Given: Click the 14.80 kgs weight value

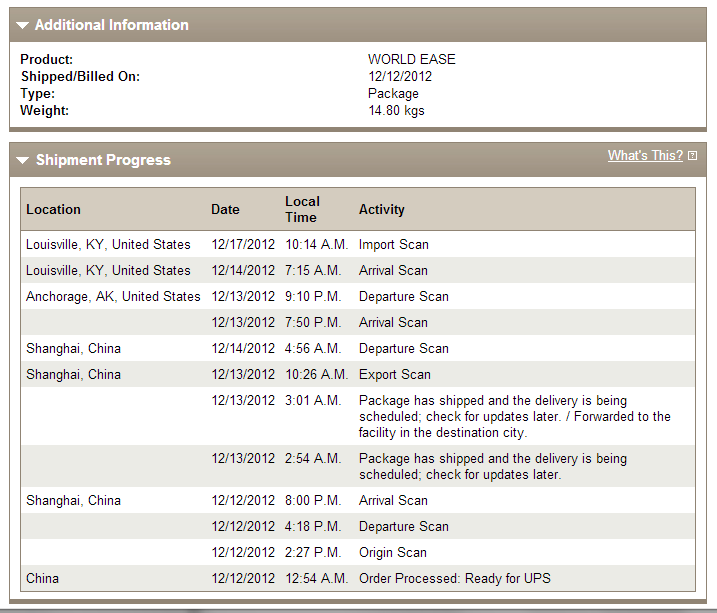Looking at the screenshot, I should point(396,111).
